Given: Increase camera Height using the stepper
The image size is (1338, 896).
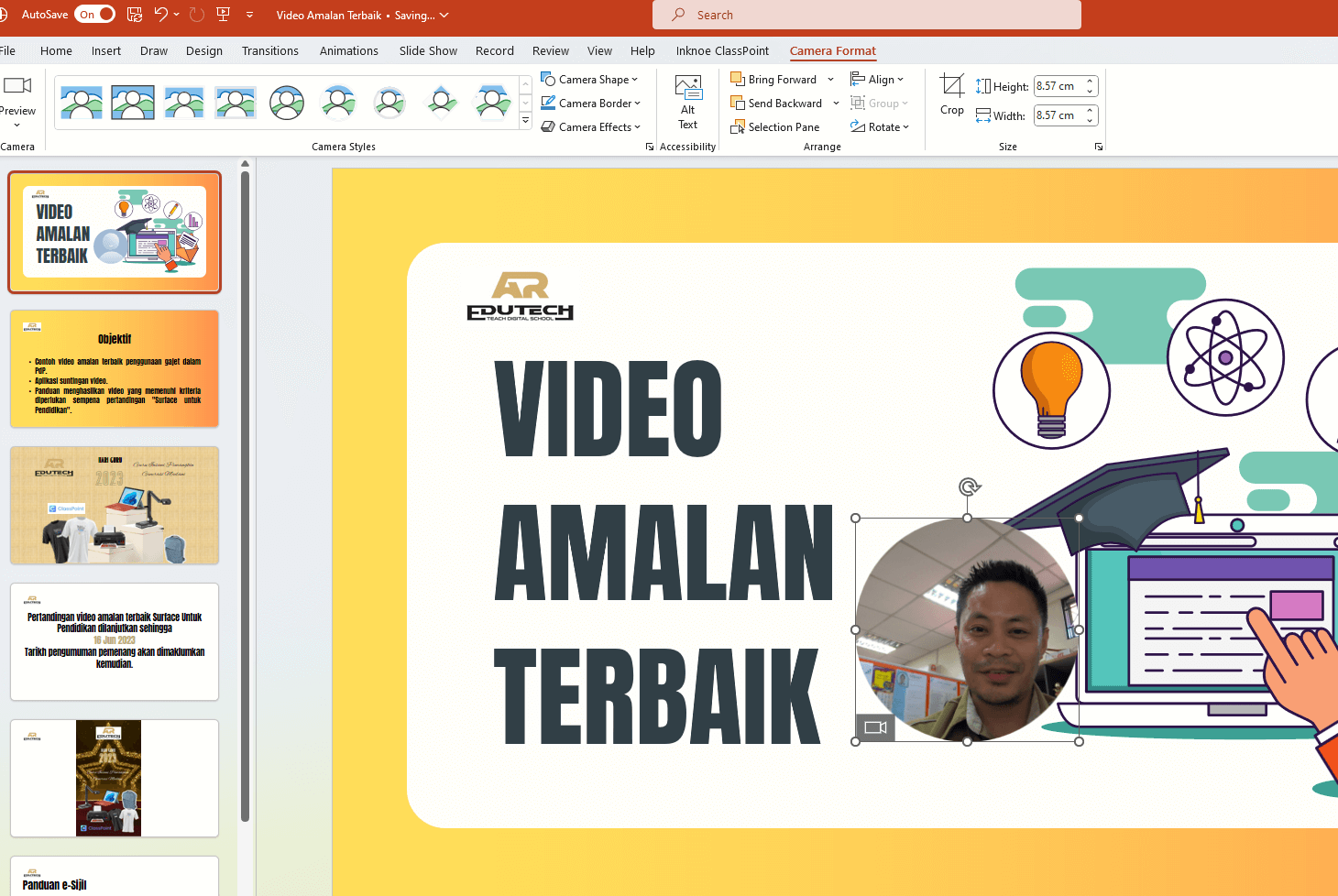Looking at the screenshot, I should click(1090, 81).
